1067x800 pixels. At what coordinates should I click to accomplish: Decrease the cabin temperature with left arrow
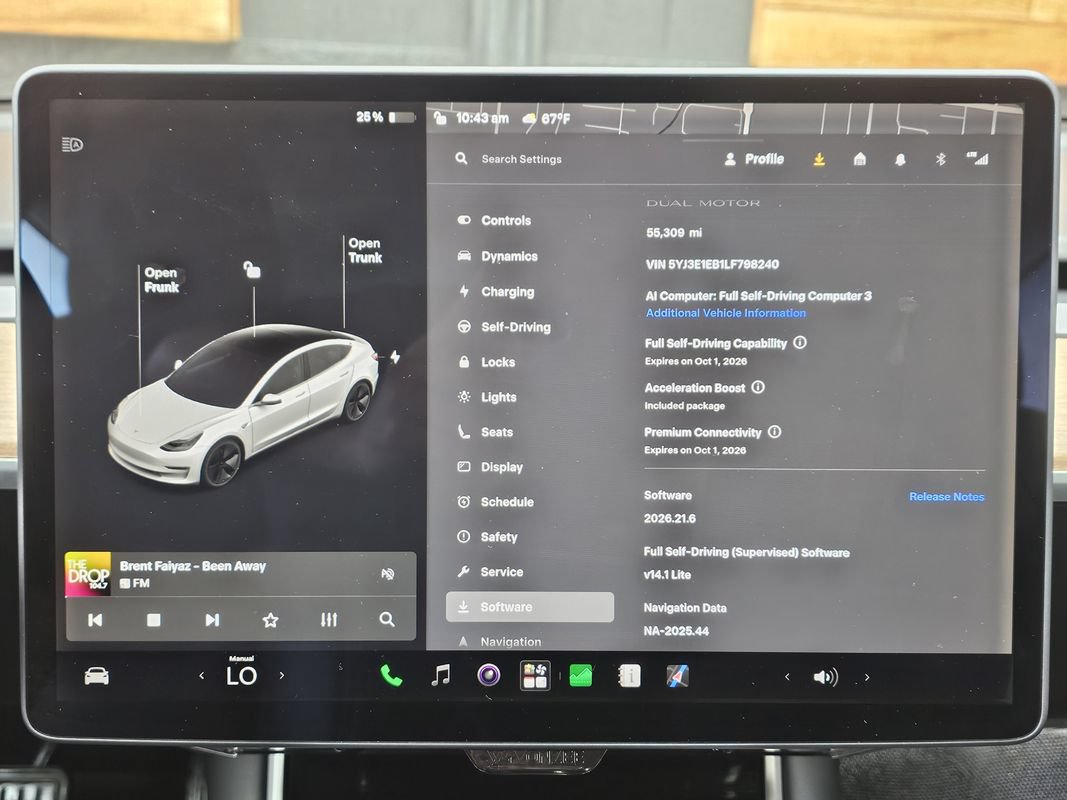click(x=201, y=676)
